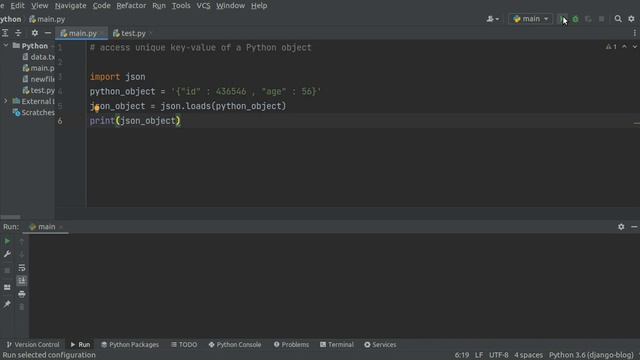The width and height of the screenshot is (640, 360).
Task: Run with coverage icon in top toolbar
Action: coord(588,19)
